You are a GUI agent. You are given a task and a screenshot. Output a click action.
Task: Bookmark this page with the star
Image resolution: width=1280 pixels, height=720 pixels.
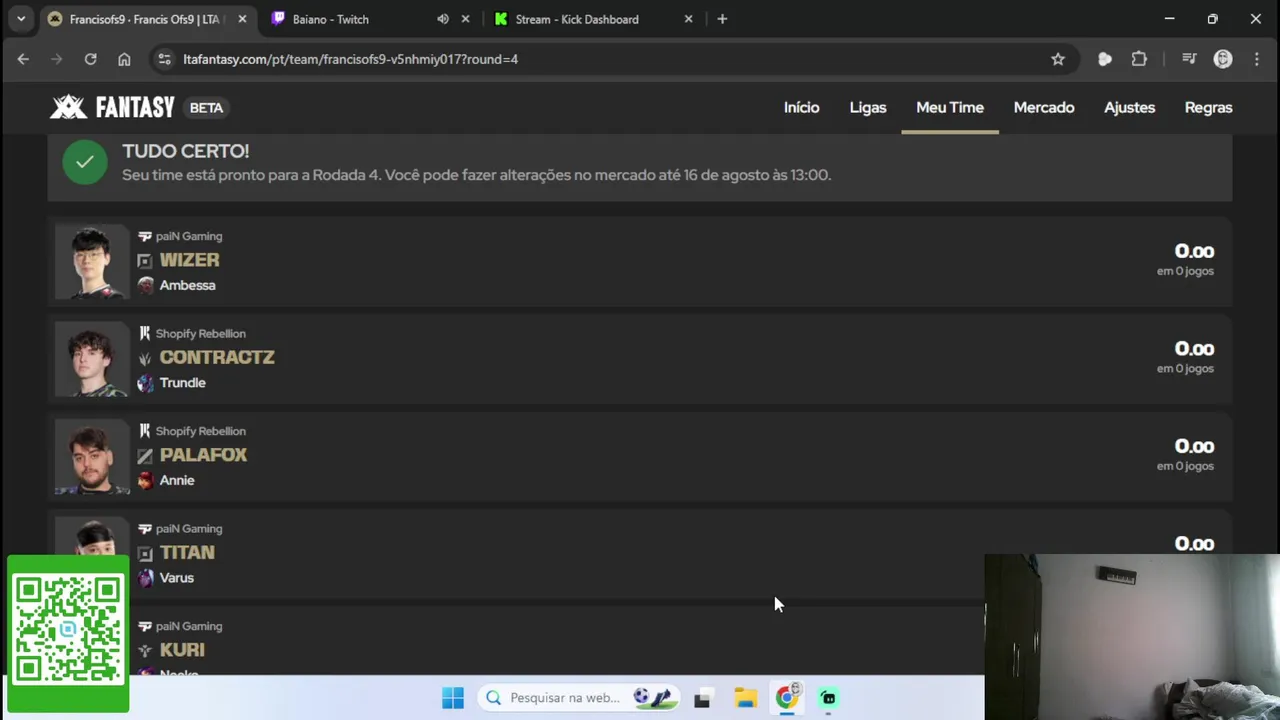pyautogui.click(x=1058, y=59)
